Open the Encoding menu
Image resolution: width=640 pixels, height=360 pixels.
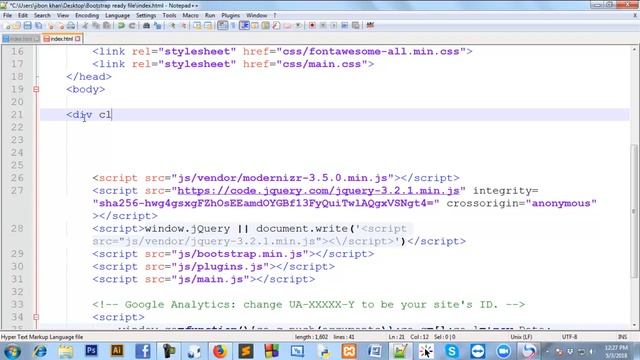point(87,16)
